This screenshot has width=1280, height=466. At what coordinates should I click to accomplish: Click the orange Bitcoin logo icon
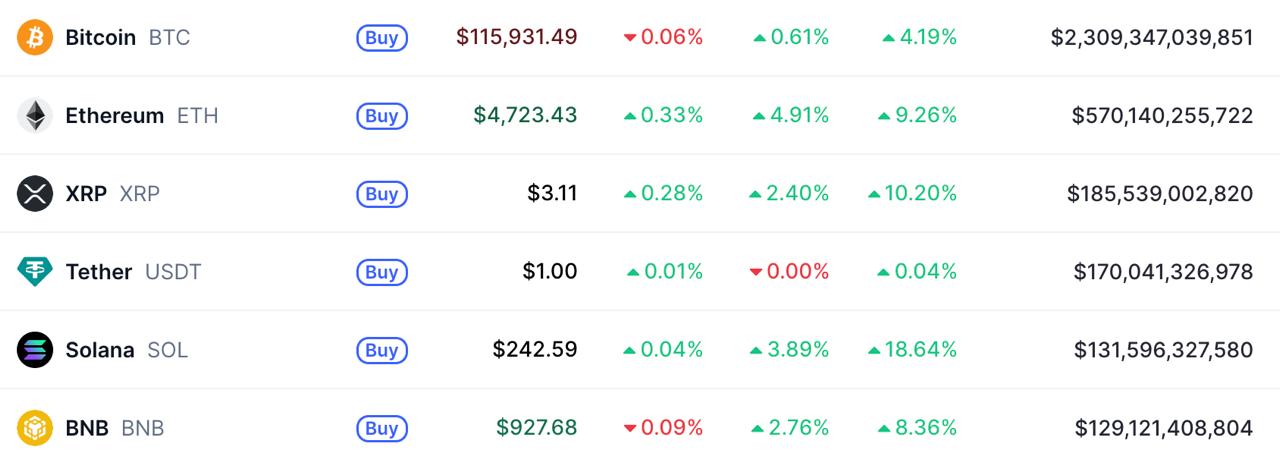tap(35, 38)
